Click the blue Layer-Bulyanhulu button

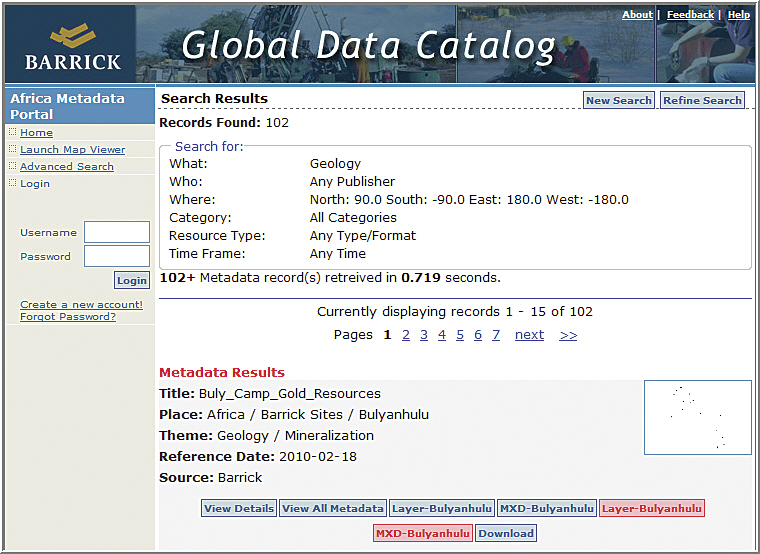[x=442, y=508]
